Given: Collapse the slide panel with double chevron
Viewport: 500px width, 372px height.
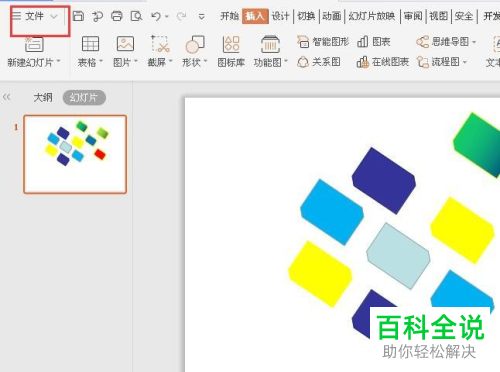Looking at the screenshot, I should (7, 97).
